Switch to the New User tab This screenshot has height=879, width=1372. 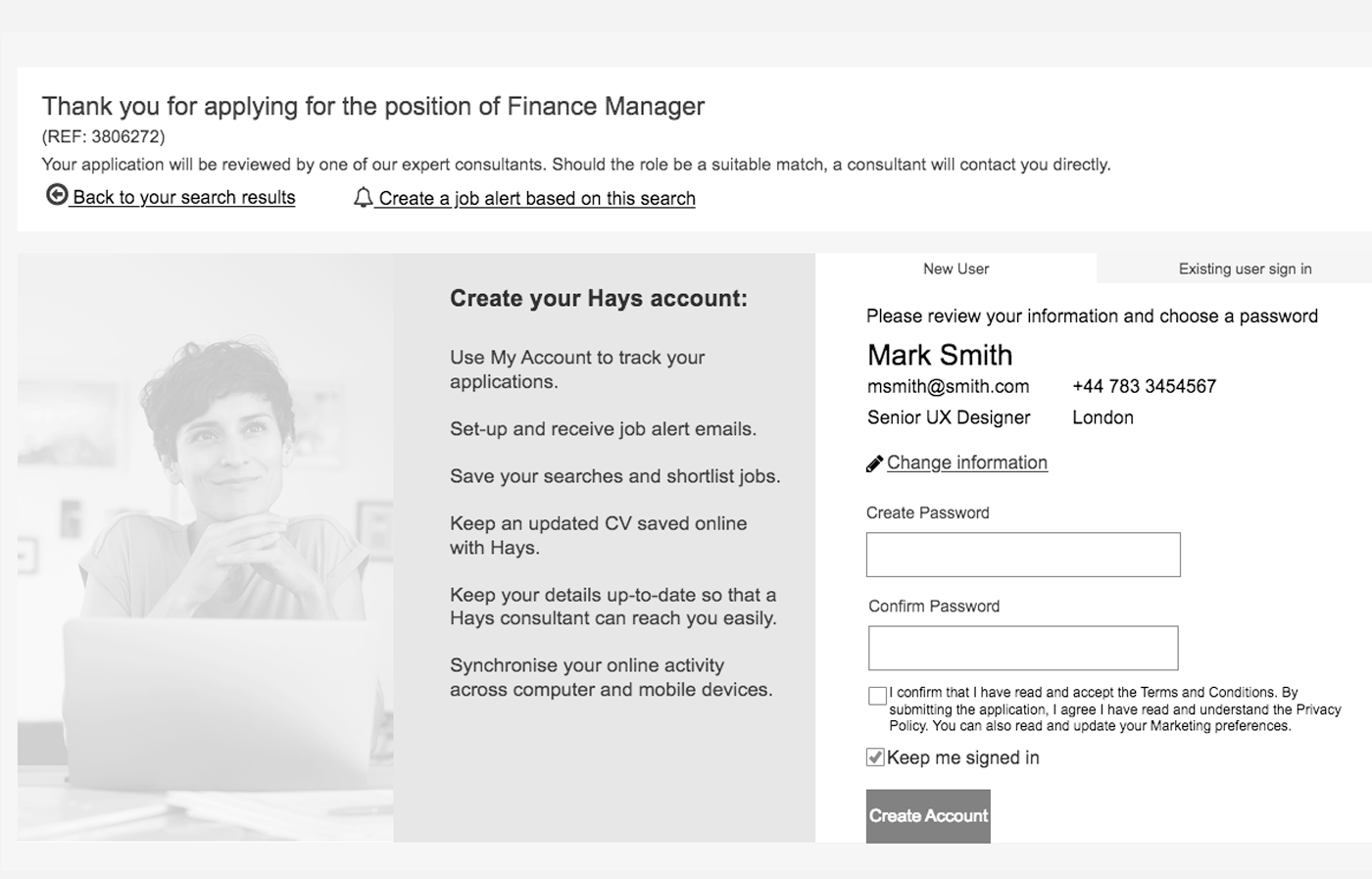955,269
